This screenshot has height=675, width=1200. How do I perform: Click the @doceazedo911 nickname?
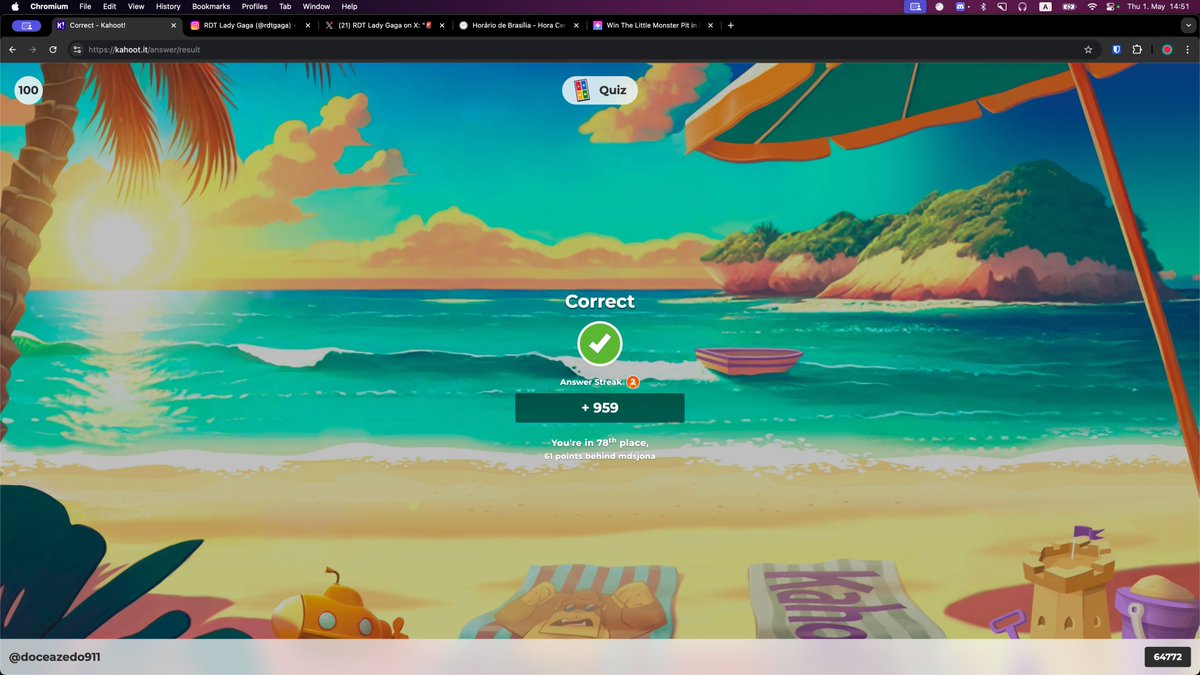(55, 657)
